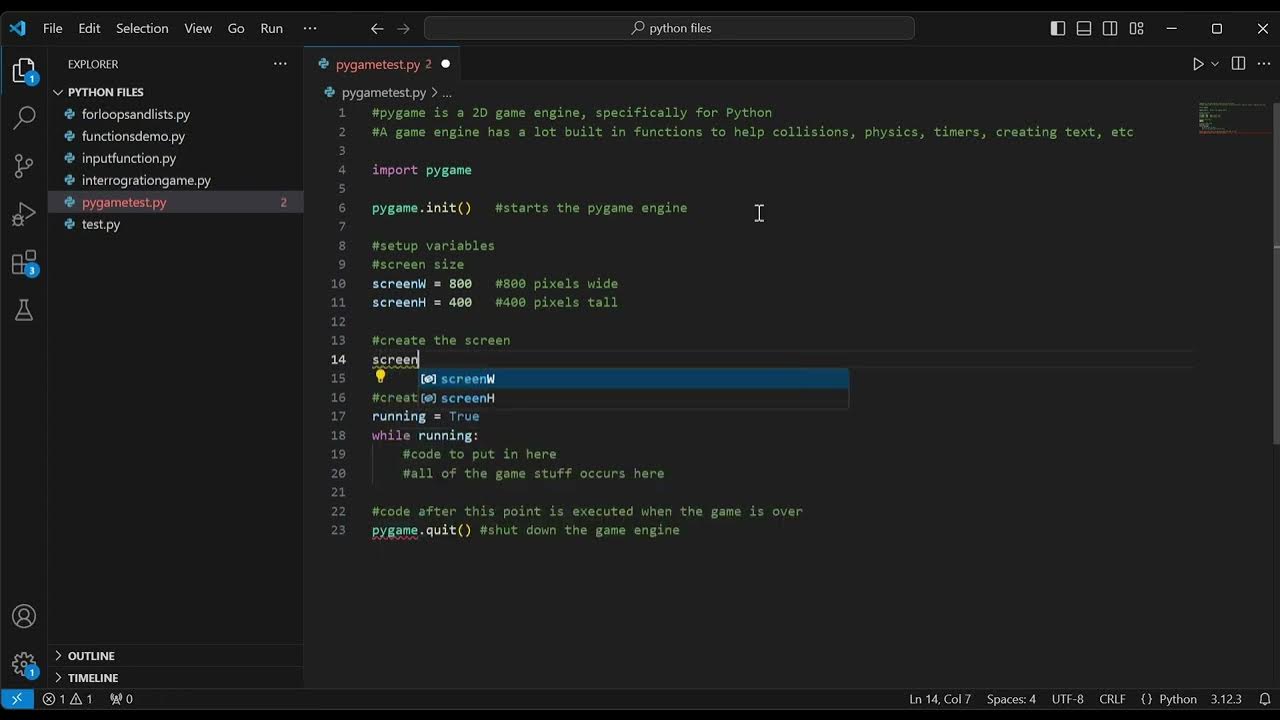This screenshot has width=1280, height=720.
Task: Open the Extensions view icon
Action: click(x=24, y=263)
